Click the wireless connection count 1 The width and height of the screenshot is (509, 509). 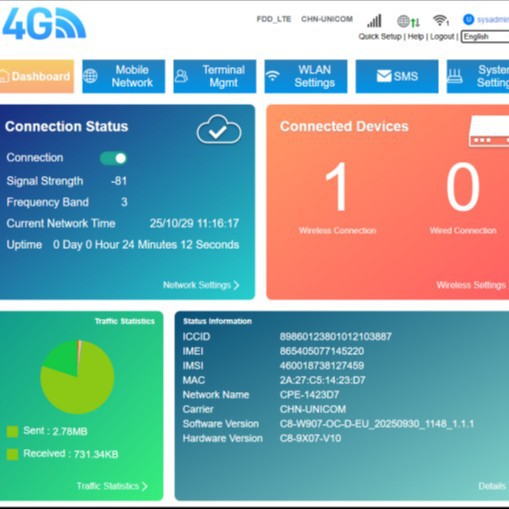pos(337,186)
